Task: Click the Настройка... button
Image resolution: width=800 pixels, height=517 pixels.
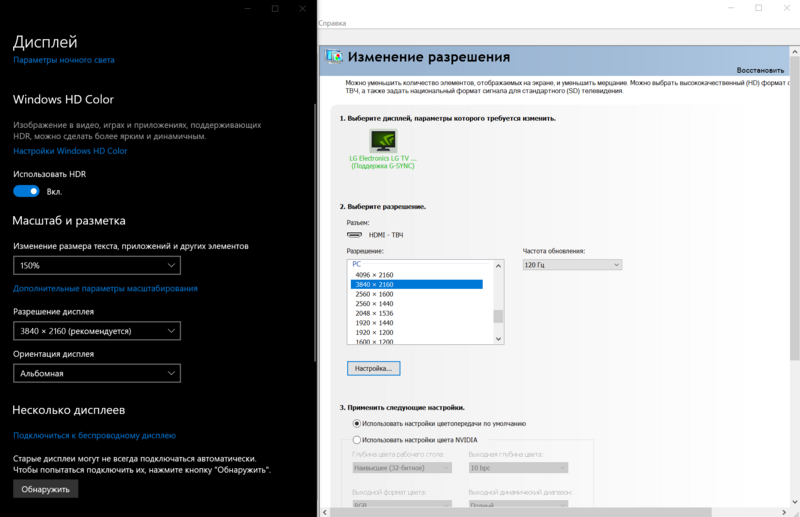Action: point(373,368)
